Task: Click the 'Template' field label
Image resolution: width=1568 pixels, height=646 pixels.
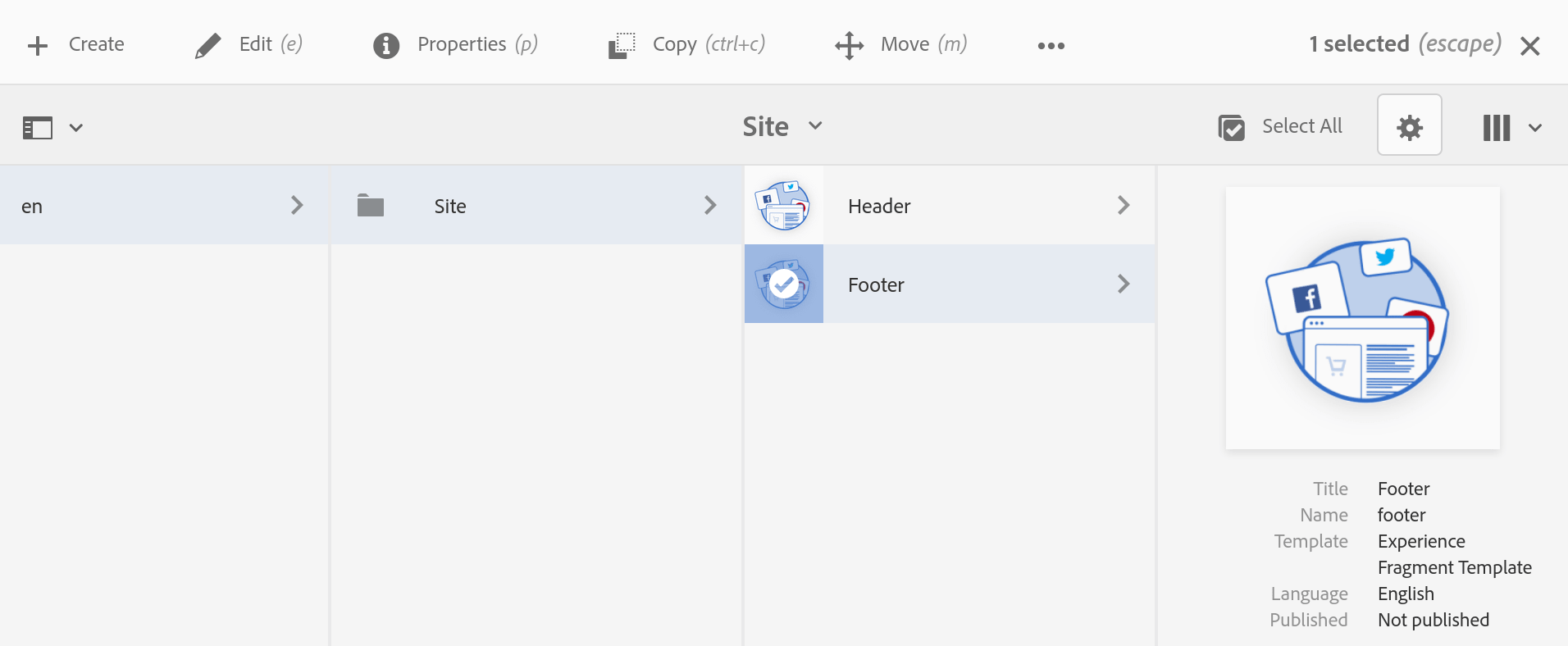Action: tap(1310, 541)
